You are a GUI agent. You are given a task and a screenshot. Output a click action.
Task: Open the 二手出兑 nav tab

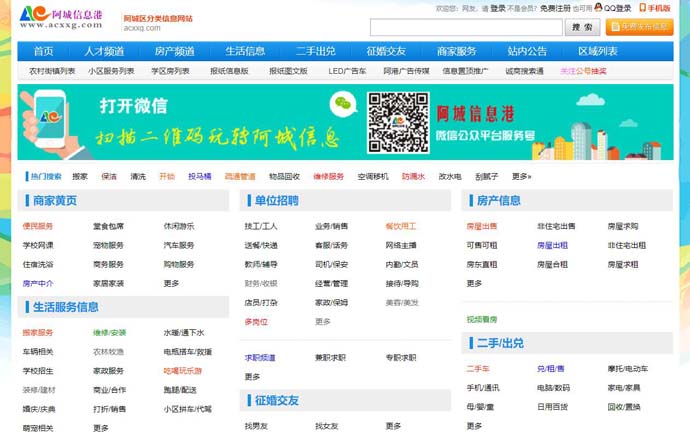[316, 51]
